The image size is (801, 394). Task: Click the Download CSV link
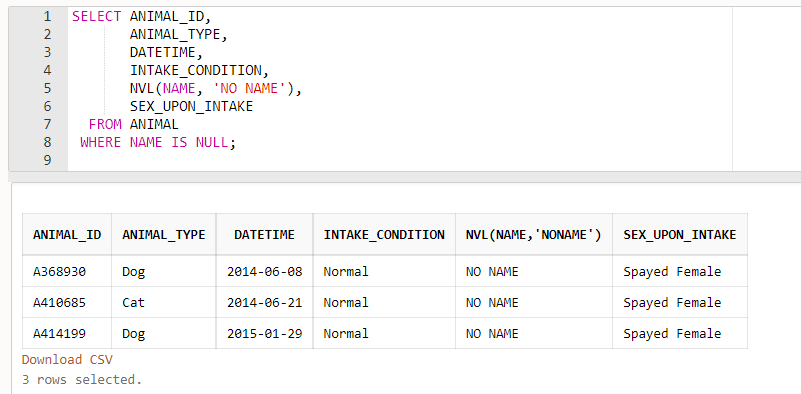point(67,360)
